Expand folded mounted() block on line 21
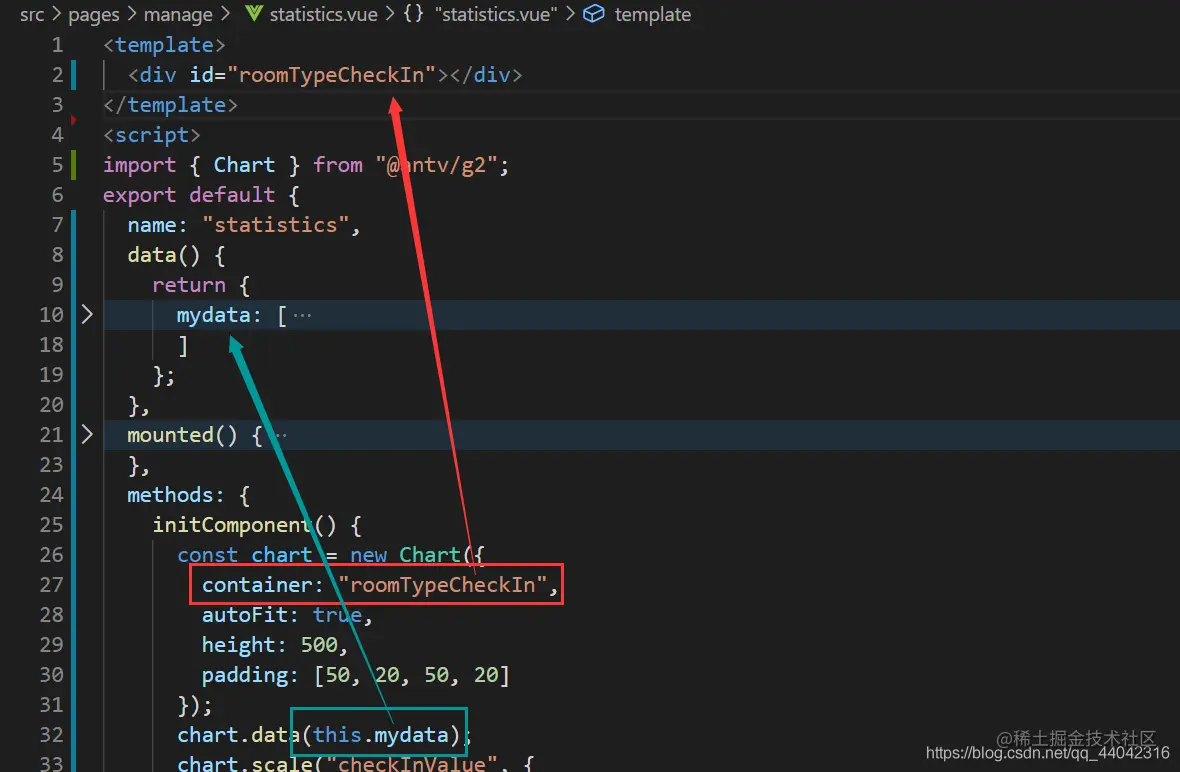 point(87,435)
